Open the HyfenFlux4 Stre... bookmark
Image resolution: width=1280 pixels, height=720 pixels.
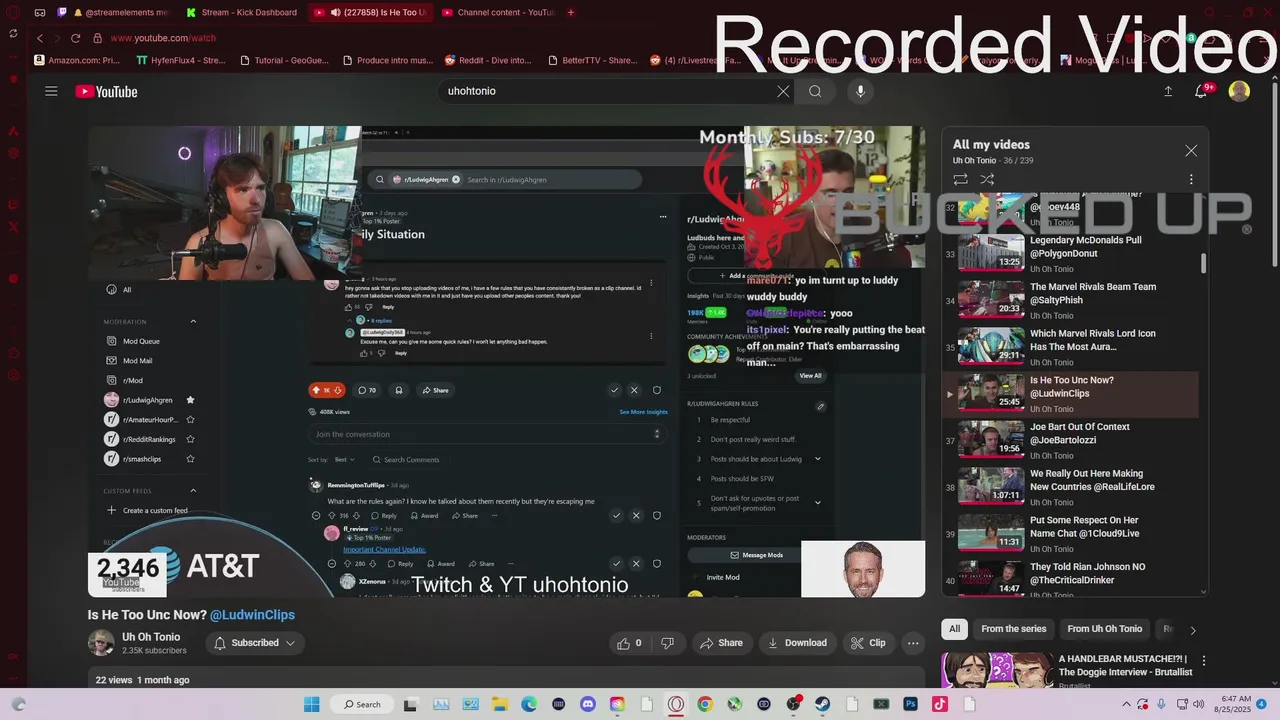pyautogui.click(x=181, y=60)
